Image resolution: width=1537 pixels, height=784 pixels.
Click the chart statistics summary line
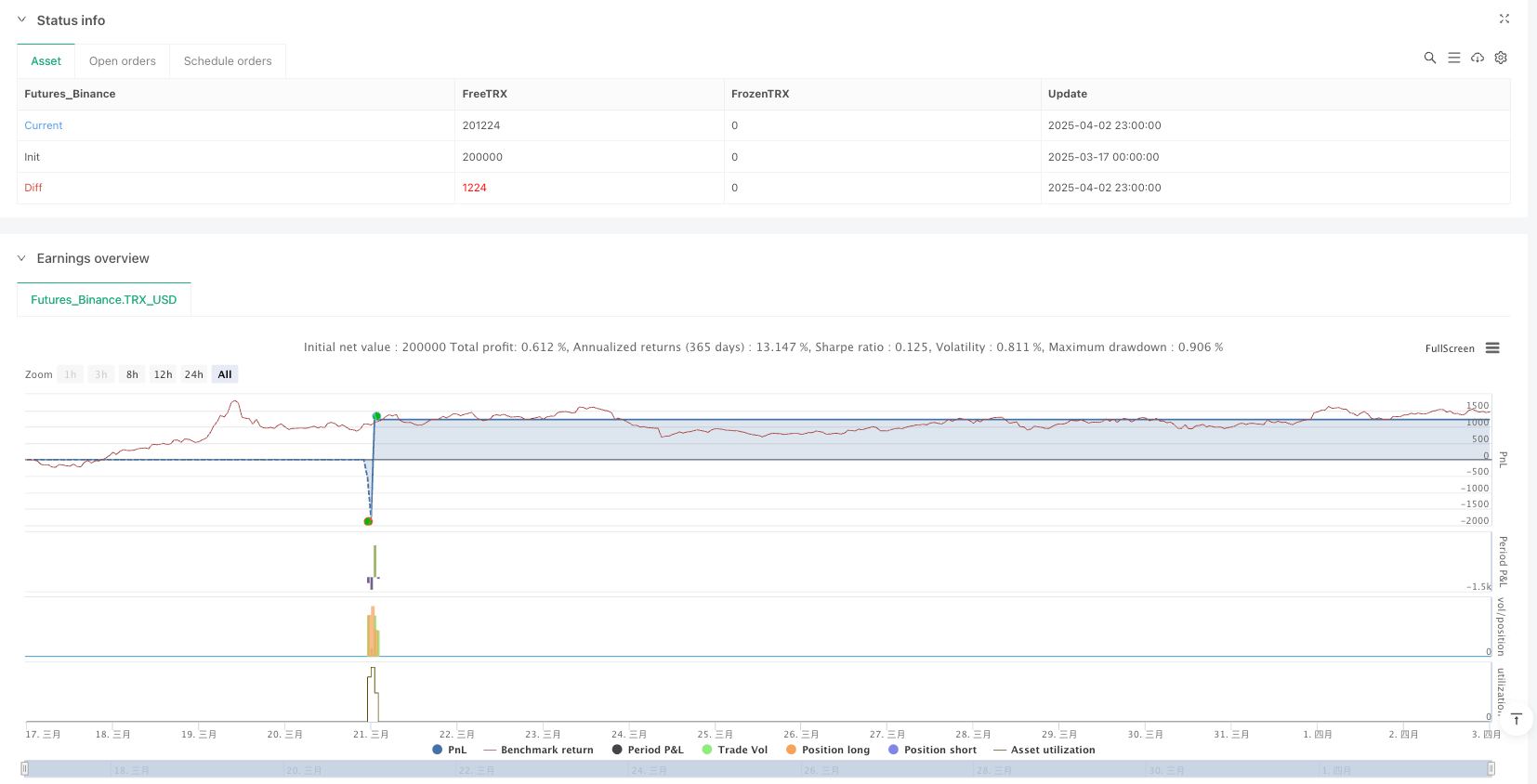(x=763, y=347)
